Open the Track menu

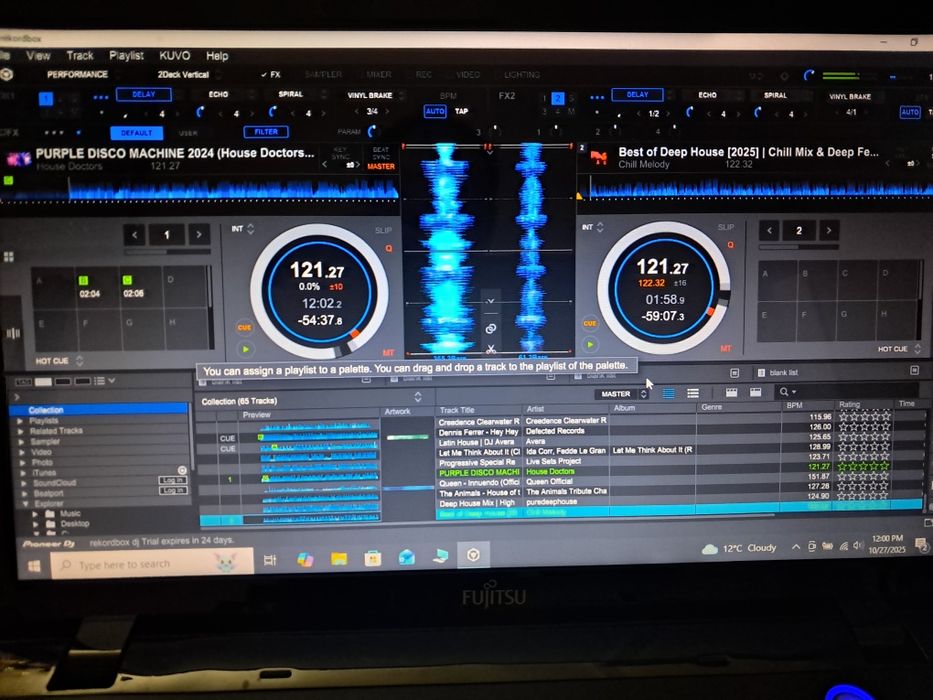pos(80,55)
